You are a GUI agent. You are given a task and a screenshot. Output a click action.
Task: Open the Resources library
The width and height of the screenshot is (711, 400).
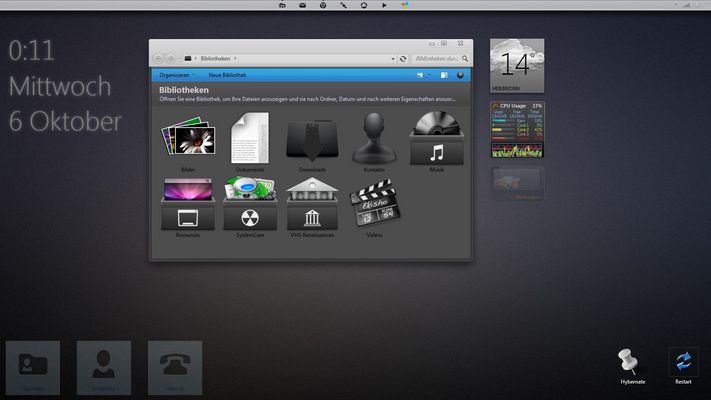(x=188, y=207)
